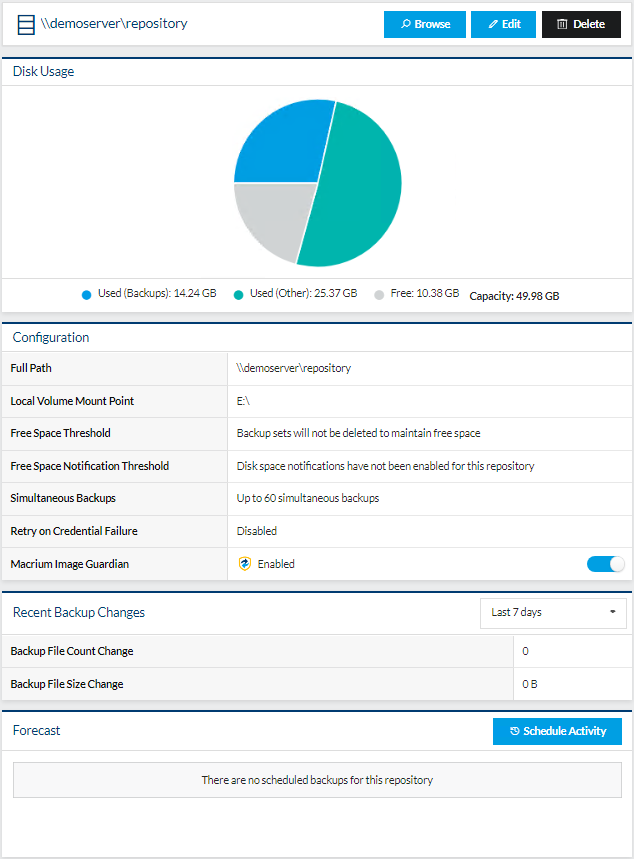Click the teal Used (Other) pie slice
The width and height of the screenshot is (634, 859).
356,186
